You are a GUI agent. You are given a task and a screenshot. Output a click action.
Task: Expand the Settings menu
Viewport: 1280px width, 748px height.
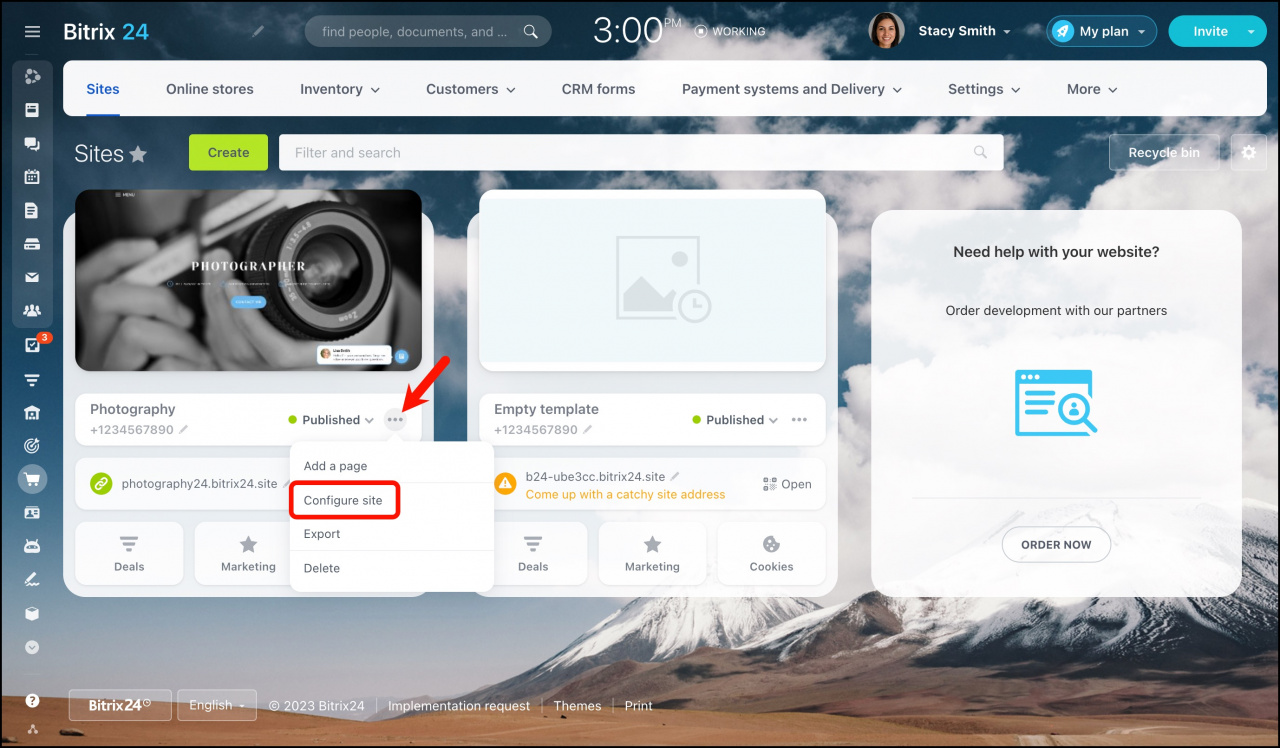[x=984, y=89]
